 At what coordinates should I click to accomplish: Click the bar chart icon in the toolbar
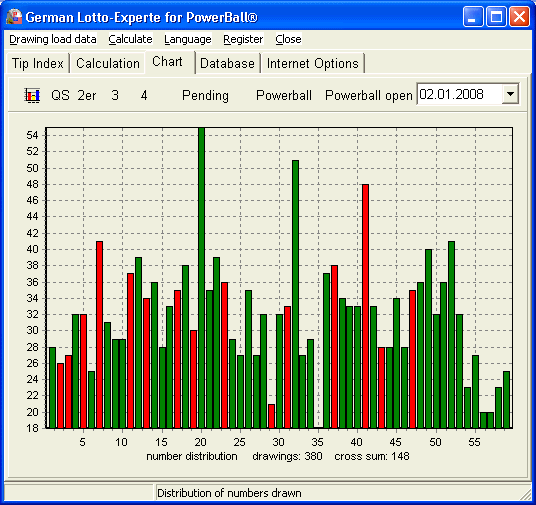point(32,95)
